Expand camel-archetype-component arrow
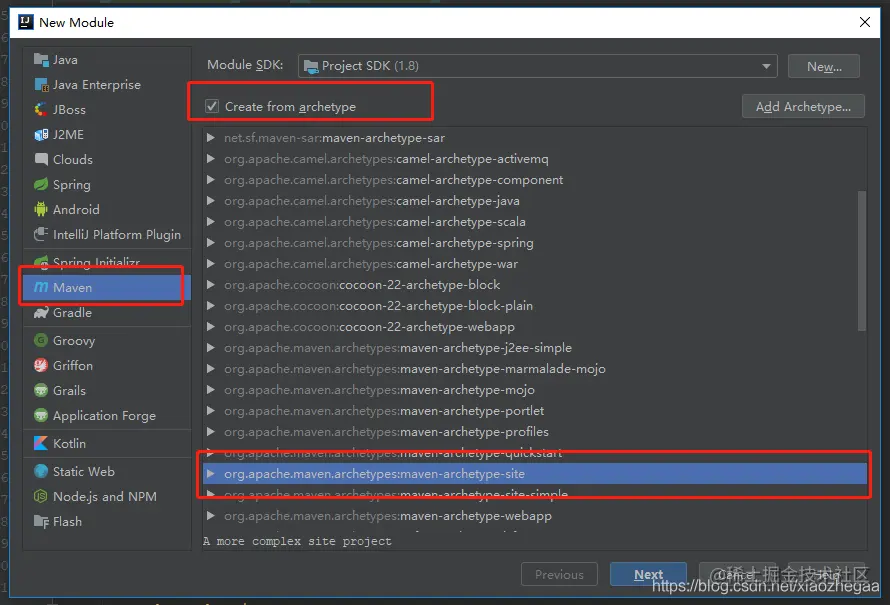 (211, 180)
